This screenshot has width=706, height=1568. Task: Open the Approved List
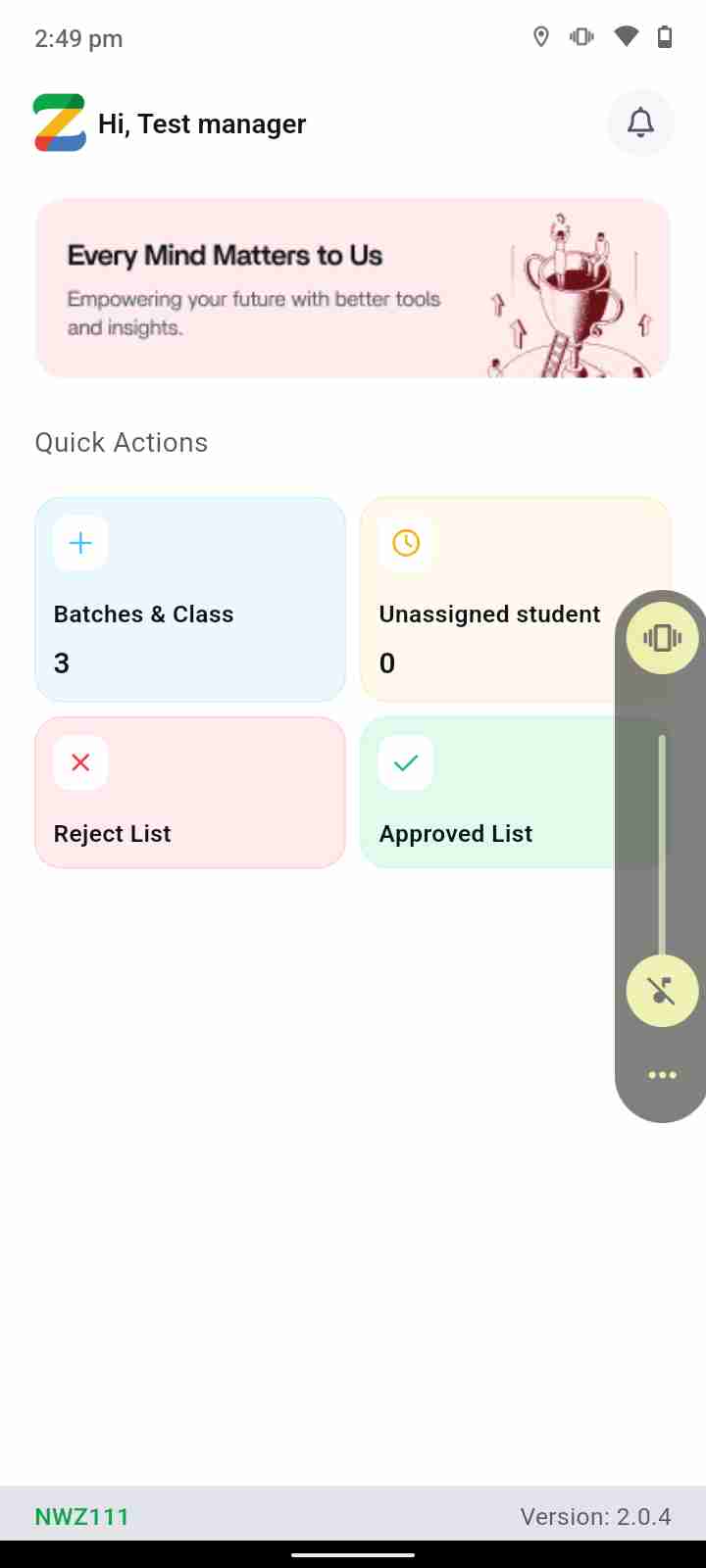490,813
